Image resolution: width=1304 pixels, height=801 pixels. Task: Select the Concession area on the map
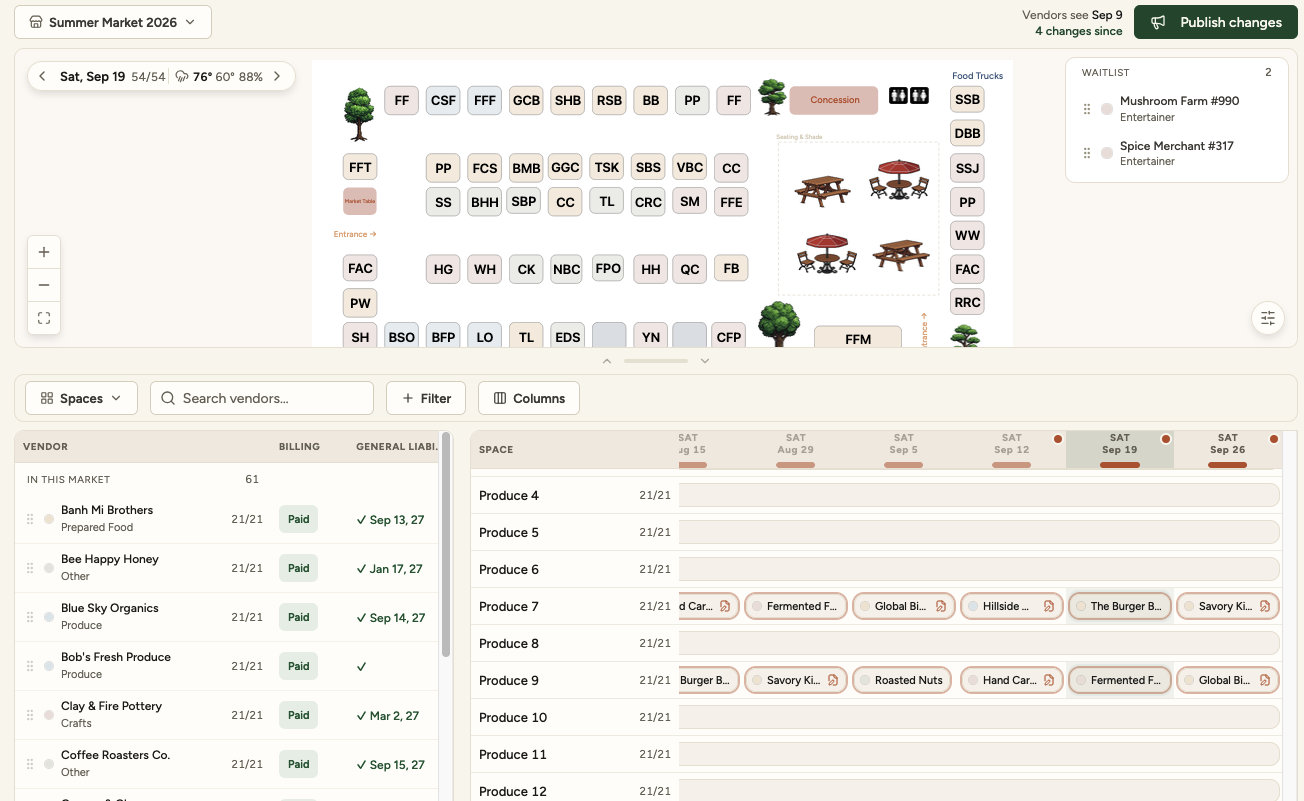click(x=834, y=100)
